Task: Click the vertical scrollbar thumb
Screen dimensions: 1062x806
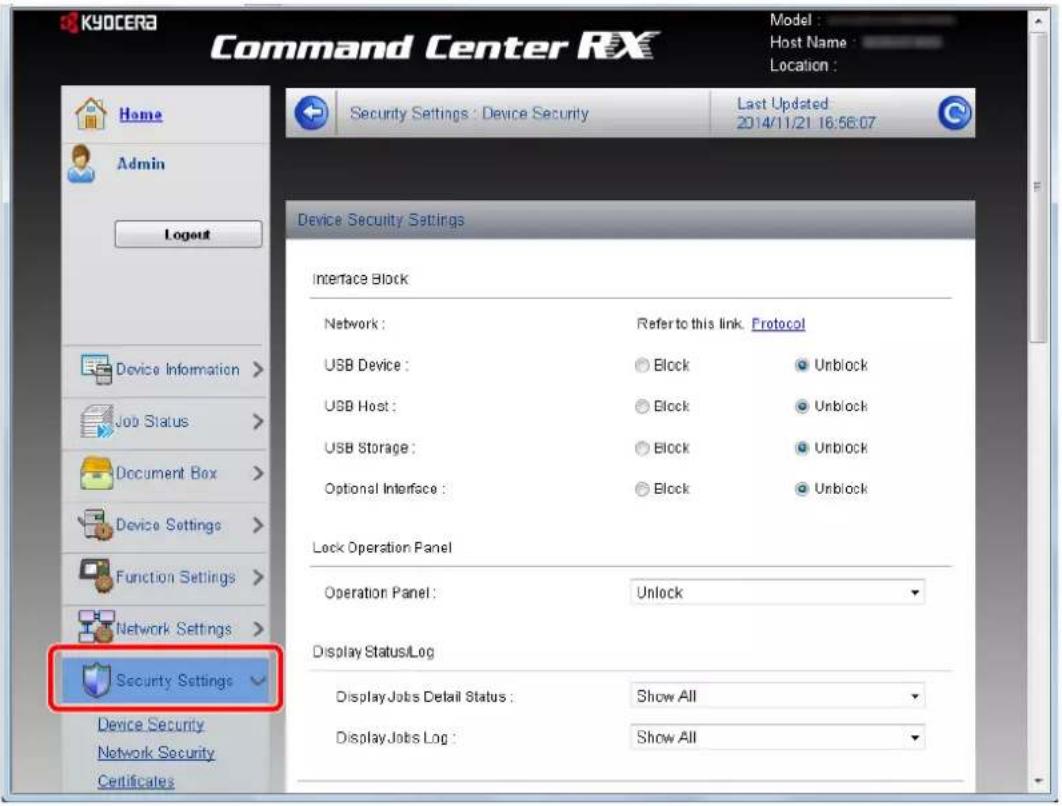Action: pyautogui.click(x=1038, y=188)
